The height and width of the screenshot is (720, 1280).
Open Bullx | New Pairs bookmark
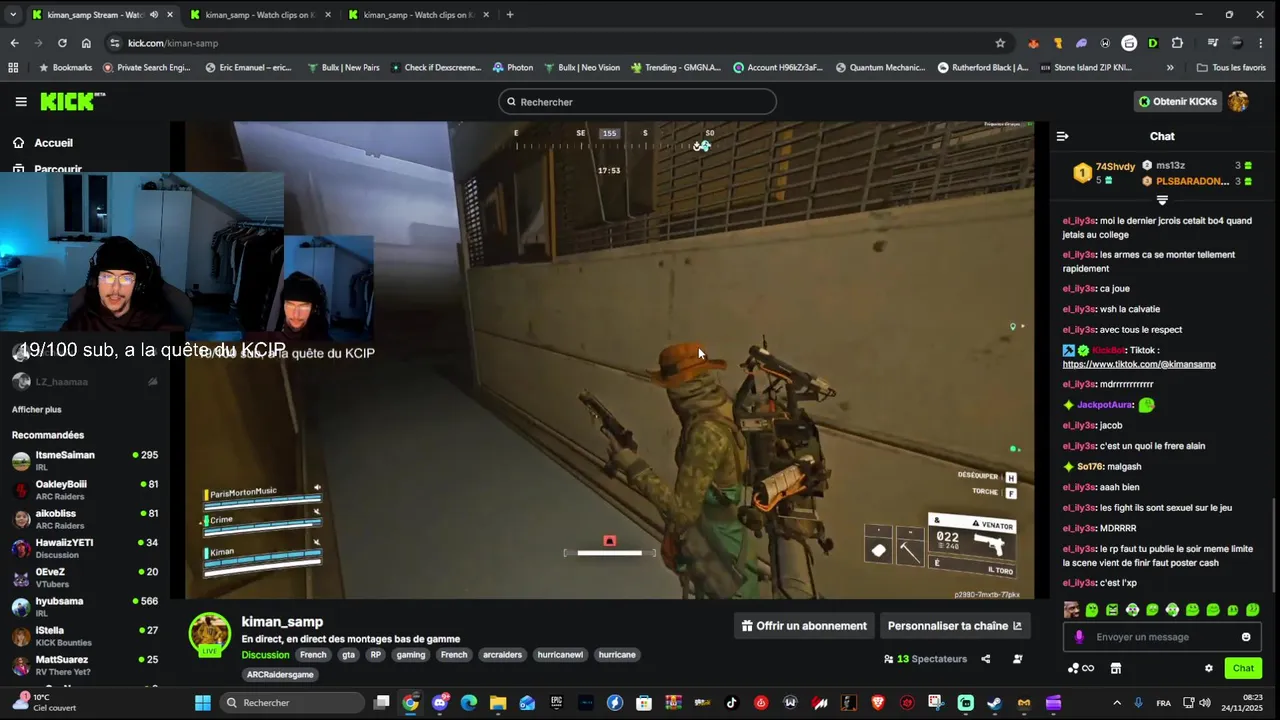[343, 68]
